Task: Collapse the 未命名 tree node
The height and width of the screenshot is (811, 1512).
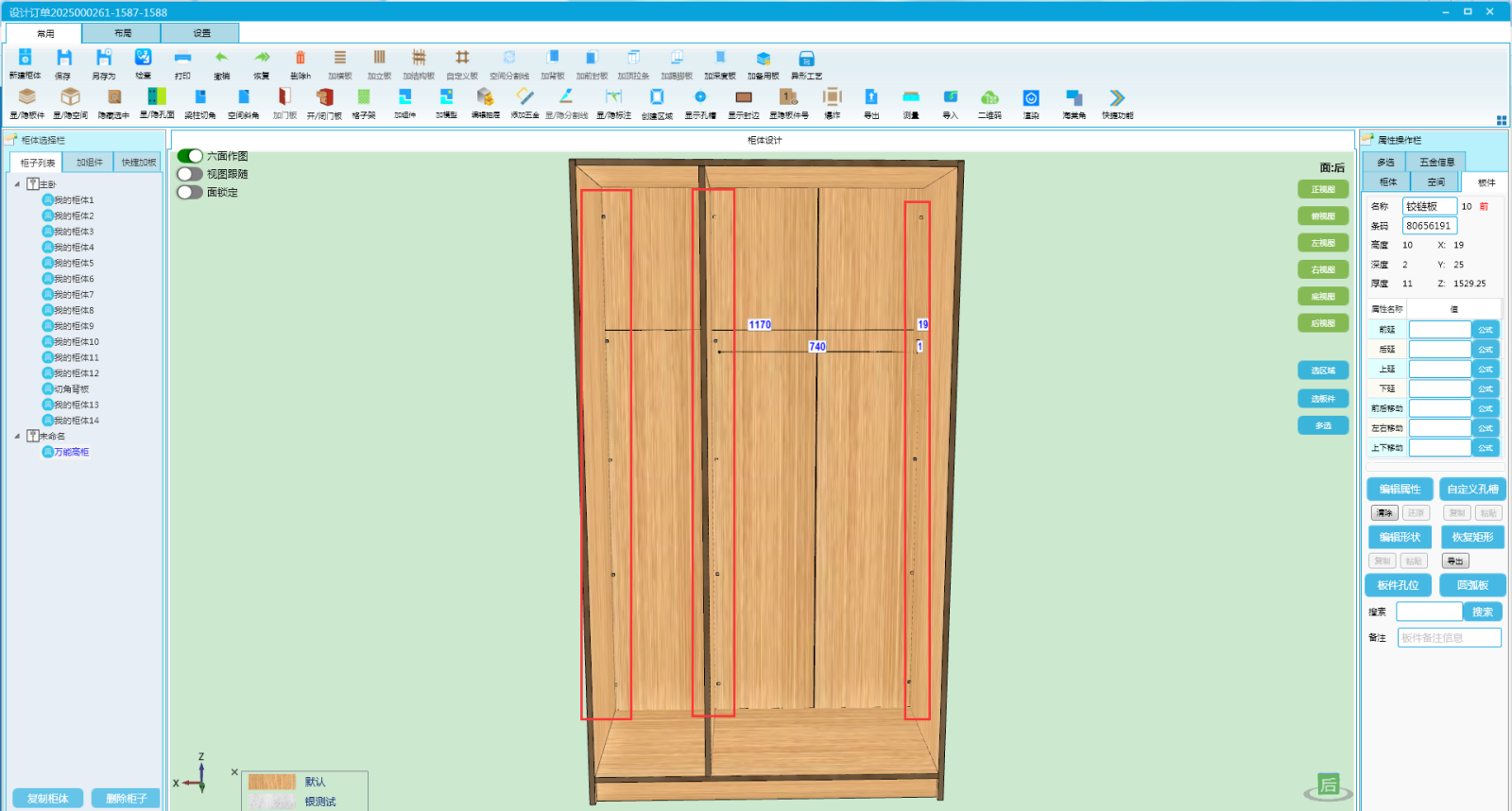Action: pyautogui.click(x=17, y=437)
